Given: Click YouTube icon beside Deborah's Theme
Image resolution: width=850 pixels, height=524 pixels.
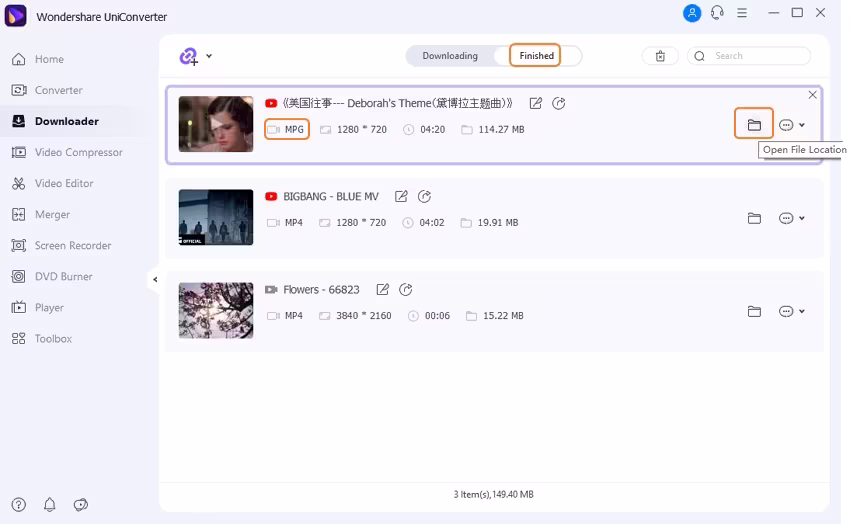Looking at the screenshot, I should 271,103.
